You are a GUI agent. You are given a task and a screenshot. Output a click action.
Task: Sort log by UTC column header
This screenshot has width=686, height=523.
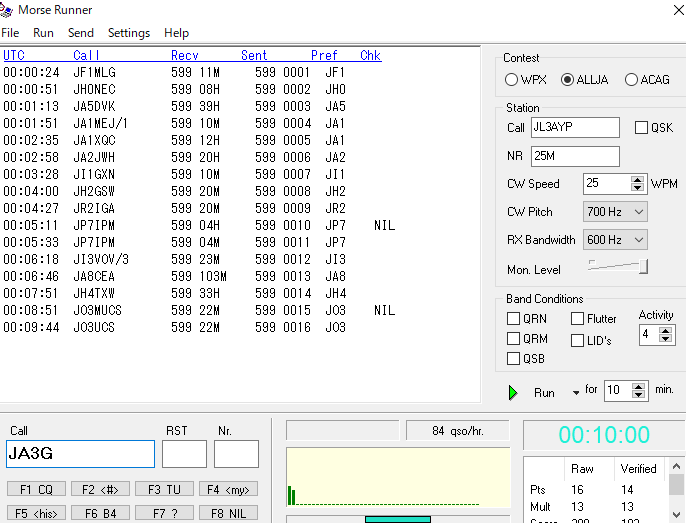14,56
